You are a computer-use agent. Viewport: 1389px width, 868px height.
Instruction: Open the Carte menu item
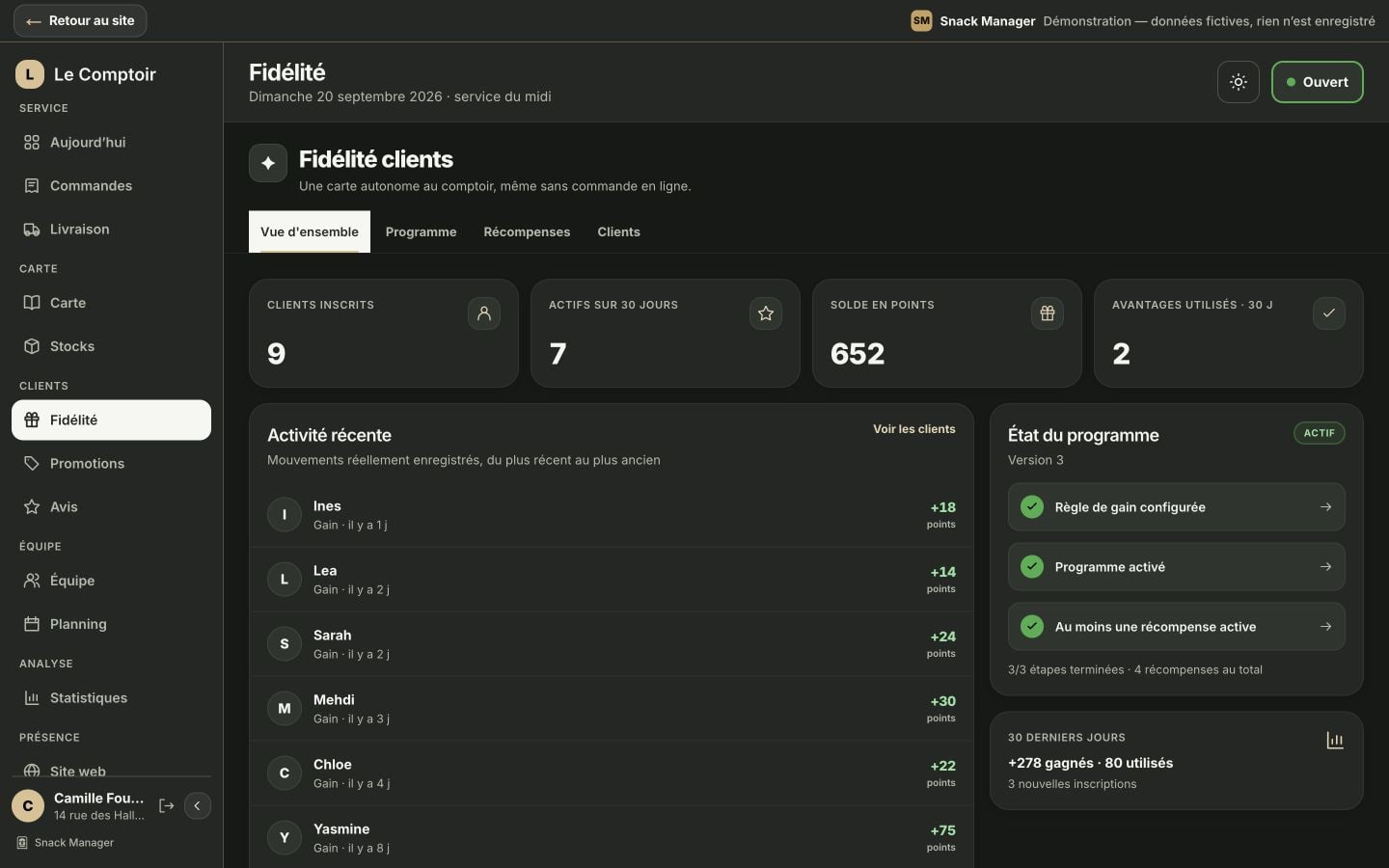click(111, 303)
